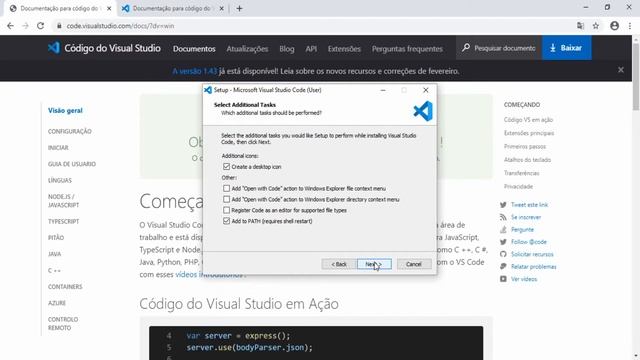
Task: Reload the page with refresh icon
Action: [40, 26]
